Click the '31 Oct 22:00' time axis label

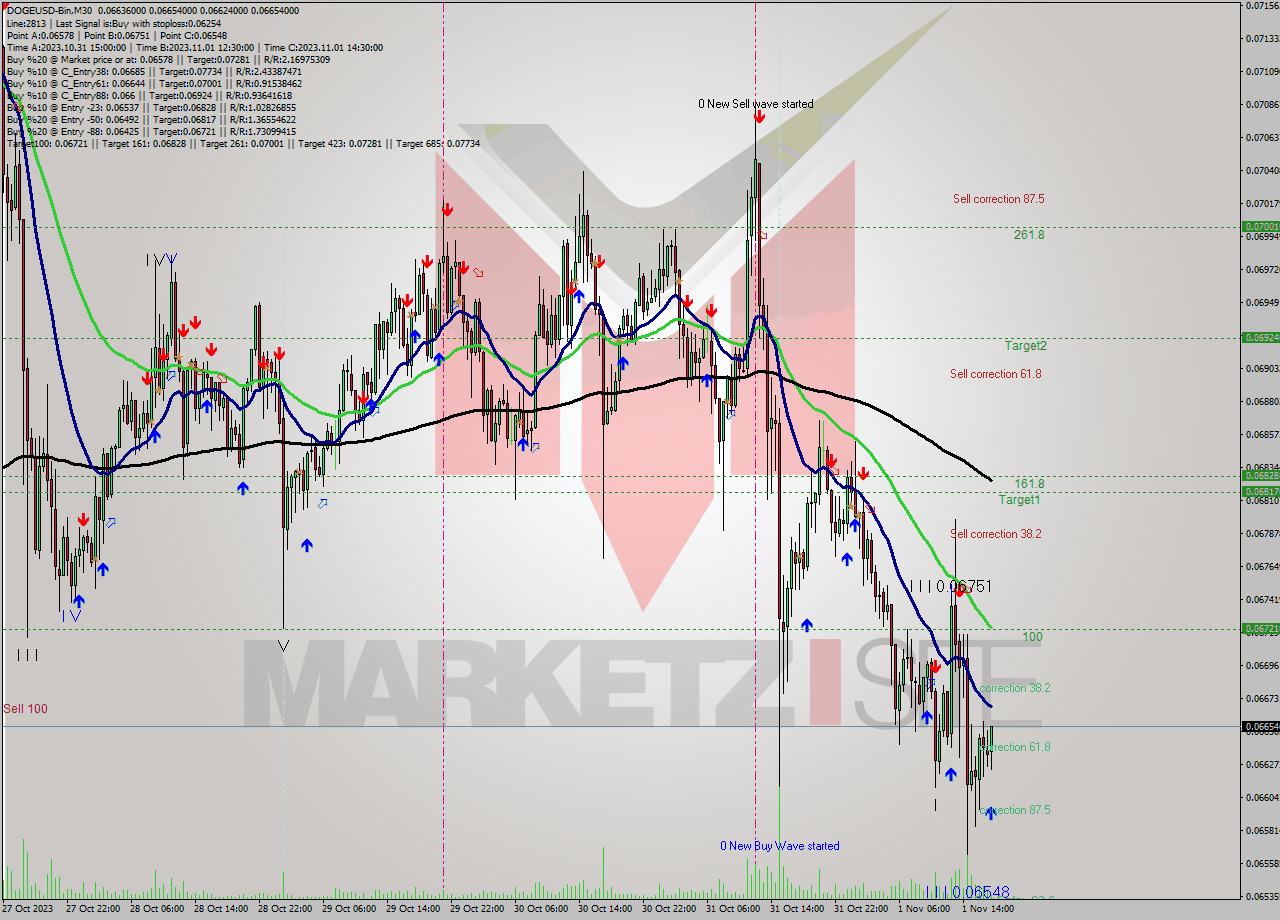pyautogui.click(x=859, y=909)
